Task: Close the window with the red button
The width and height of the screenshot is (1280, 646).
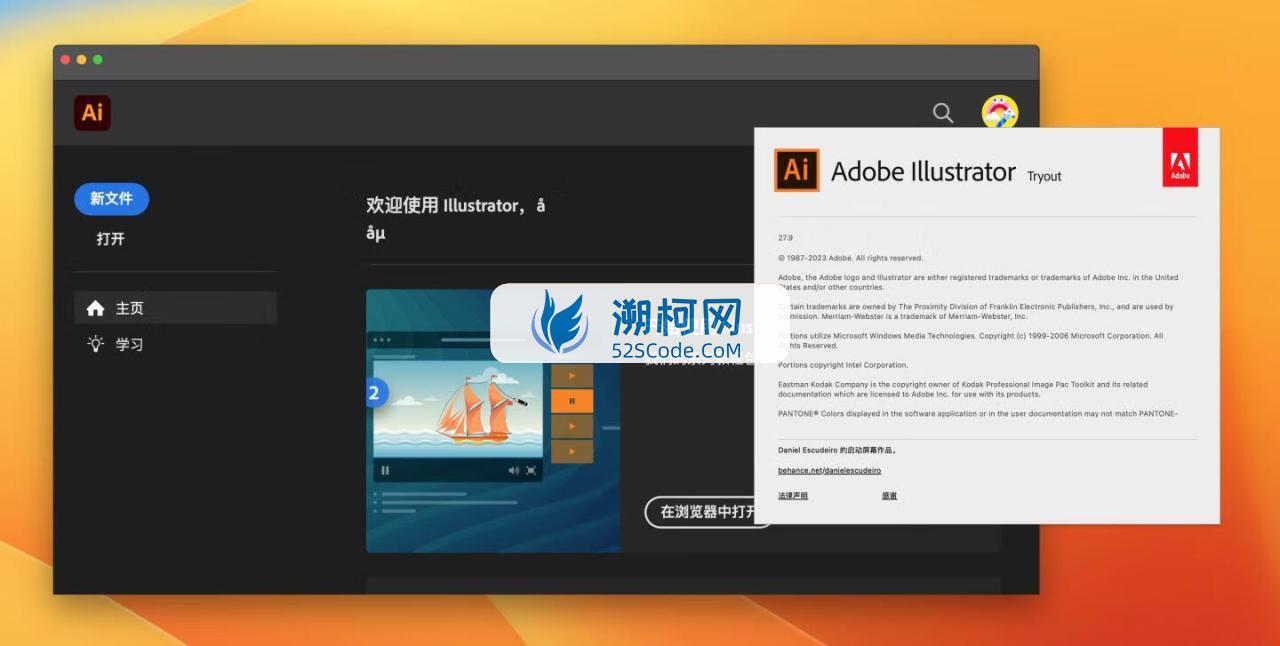Action: [65, 60]
